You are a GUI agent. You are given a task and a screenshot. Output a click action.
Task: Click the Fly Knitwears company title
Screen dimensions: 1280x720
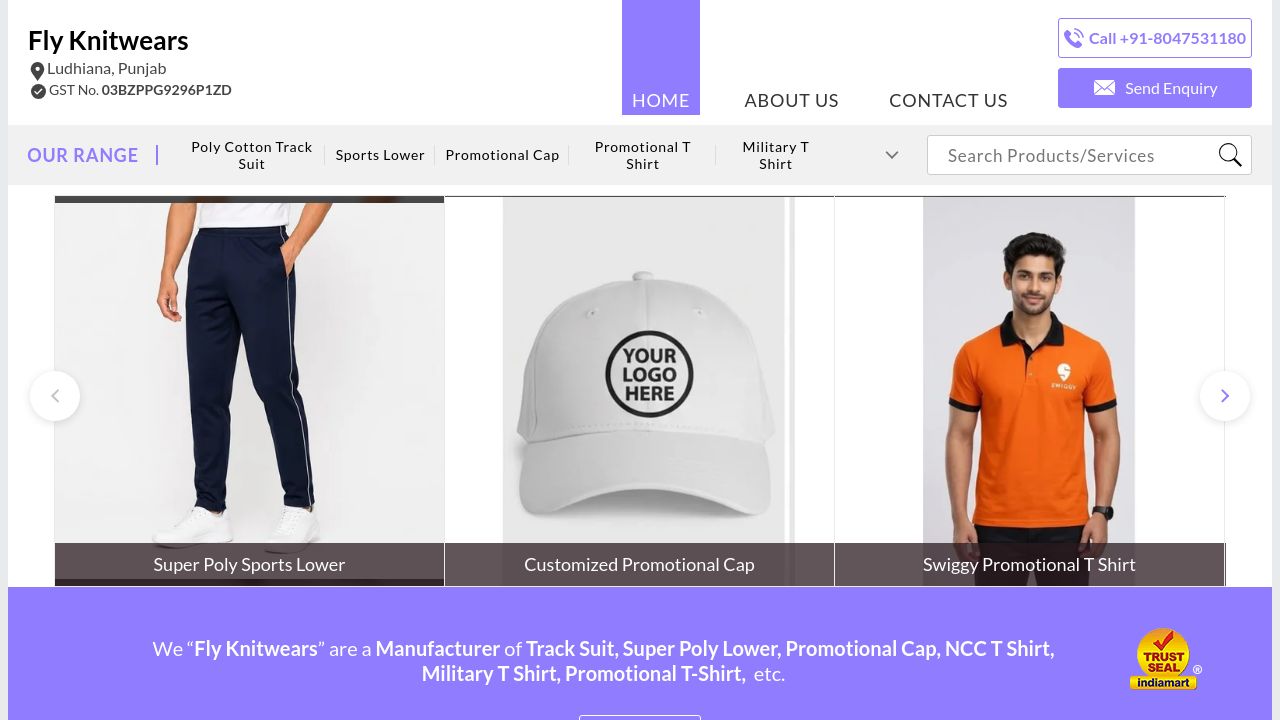point(108,40)
